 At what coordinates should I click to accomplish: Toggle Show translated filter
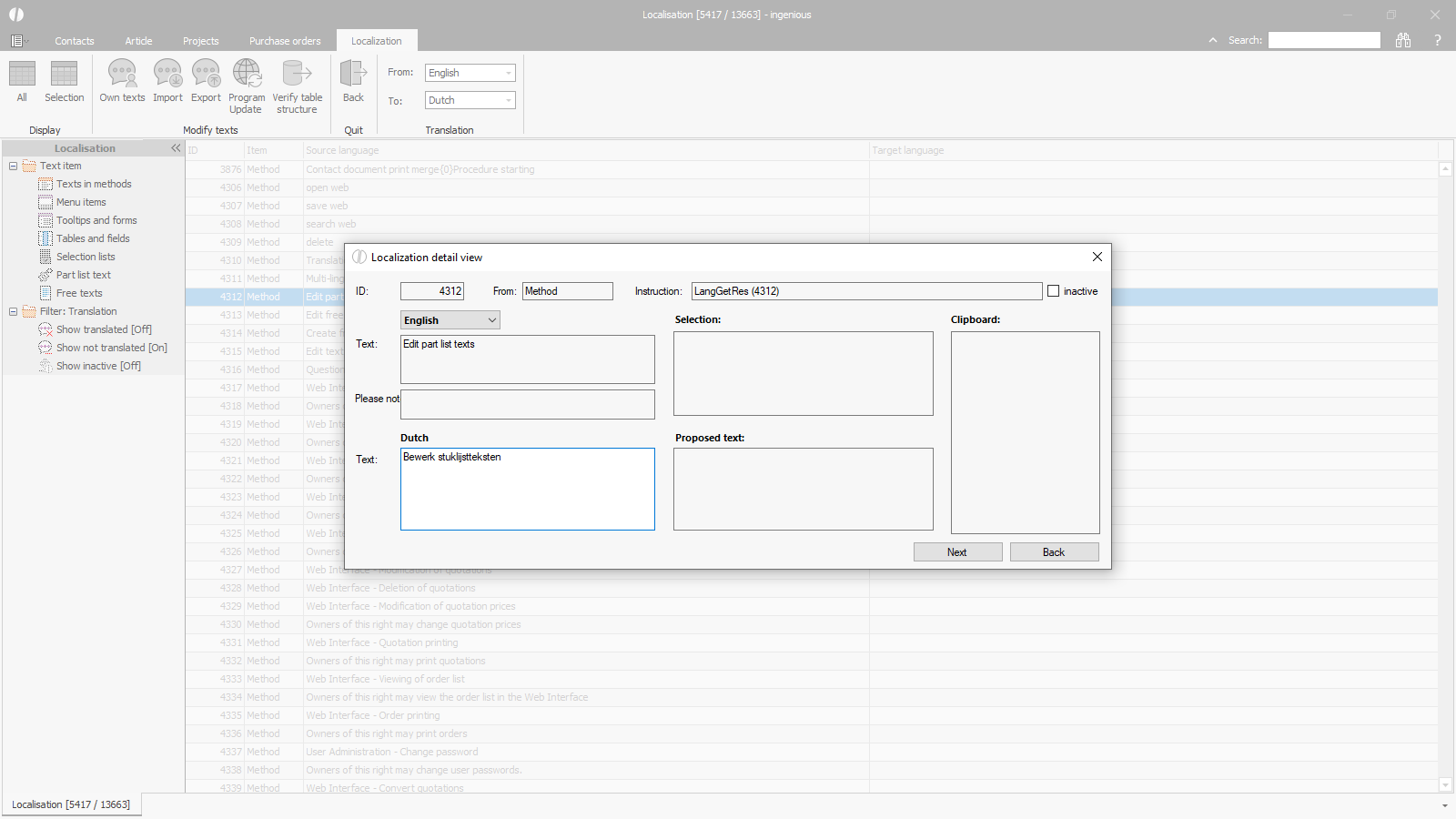[x=104, y=329]
